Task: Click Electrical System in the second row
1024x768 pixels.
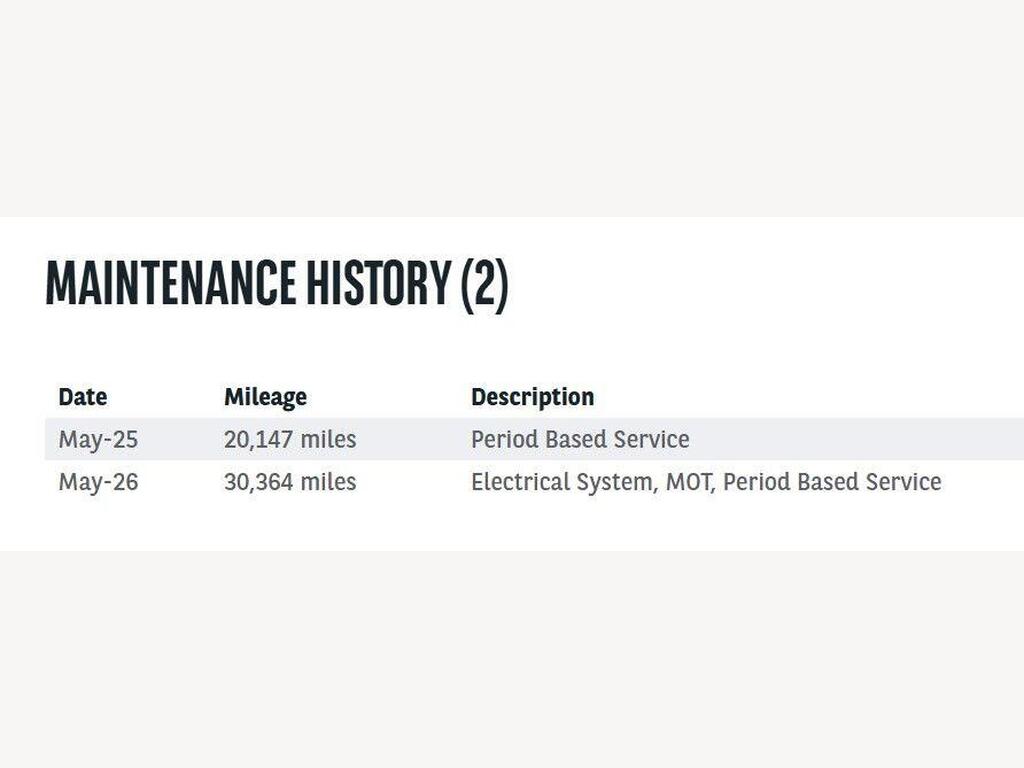Action: (x=562, y=482)
